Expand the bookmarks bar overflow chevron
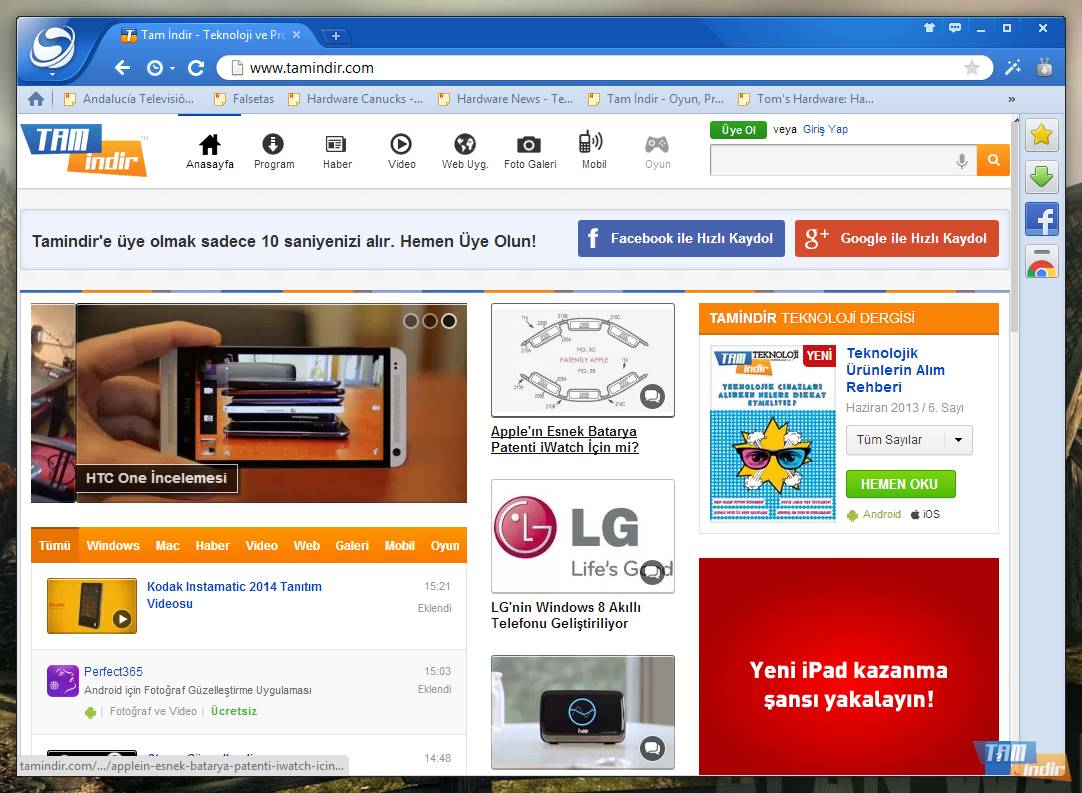 click(x=1011, y=99)
